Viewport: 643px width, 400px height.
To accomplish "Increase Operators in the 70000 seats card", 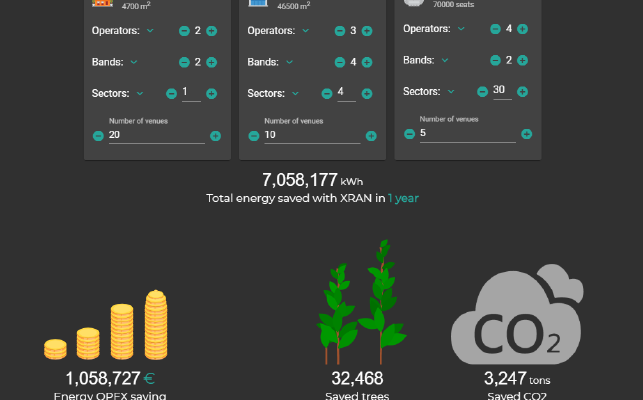I will tap(522, 29).
